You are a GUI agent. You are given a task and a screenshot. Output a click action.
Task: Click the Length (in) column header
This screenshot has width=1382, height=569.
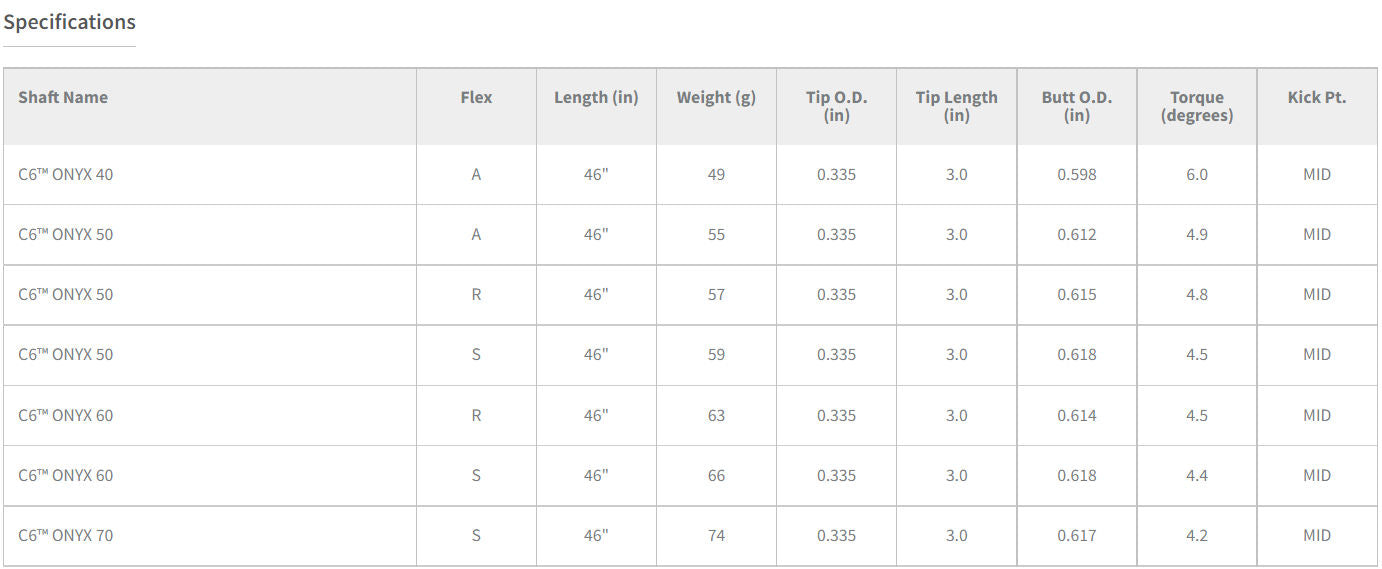coord(596,97)
